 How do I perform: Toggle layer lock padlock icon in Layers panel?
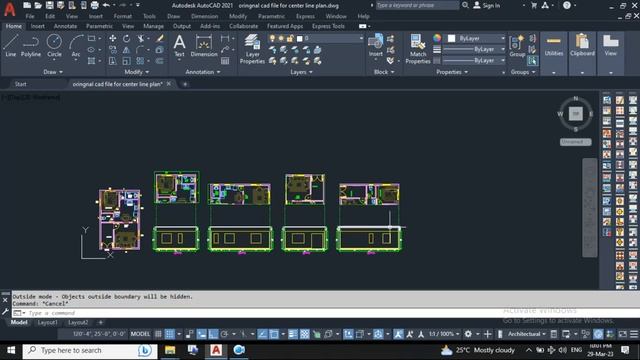coord(290,38)
